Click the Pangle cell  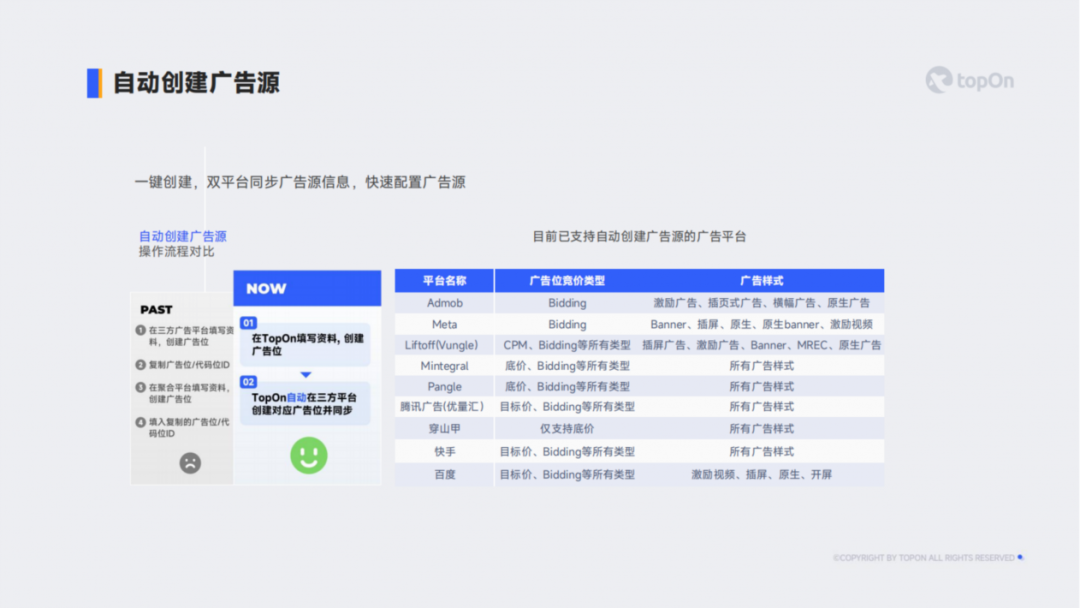(444, 386)
